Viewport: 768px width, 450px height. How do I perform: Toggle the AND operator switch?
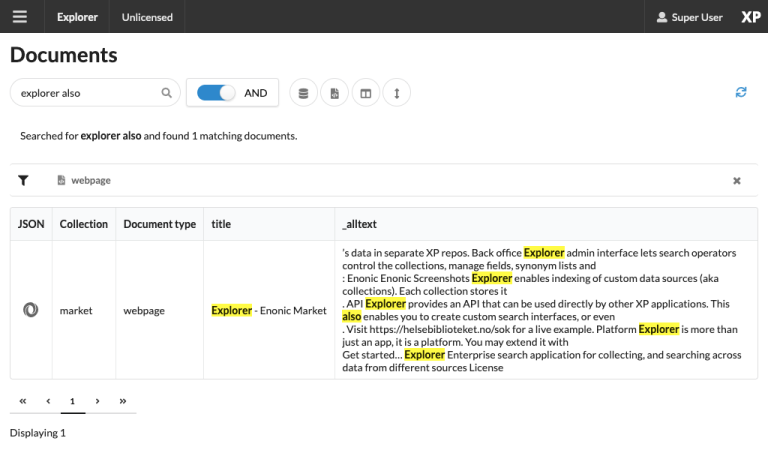[x=216, y=93]
